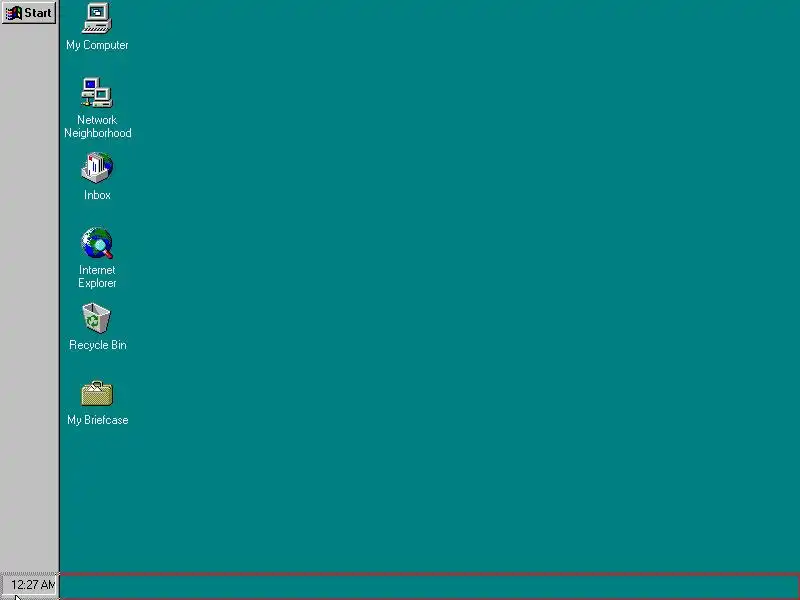Image resolution: width=800 pixels, height=600 pixels.
Task: Select the My Briefcase icon
Action: pos(97,393)
